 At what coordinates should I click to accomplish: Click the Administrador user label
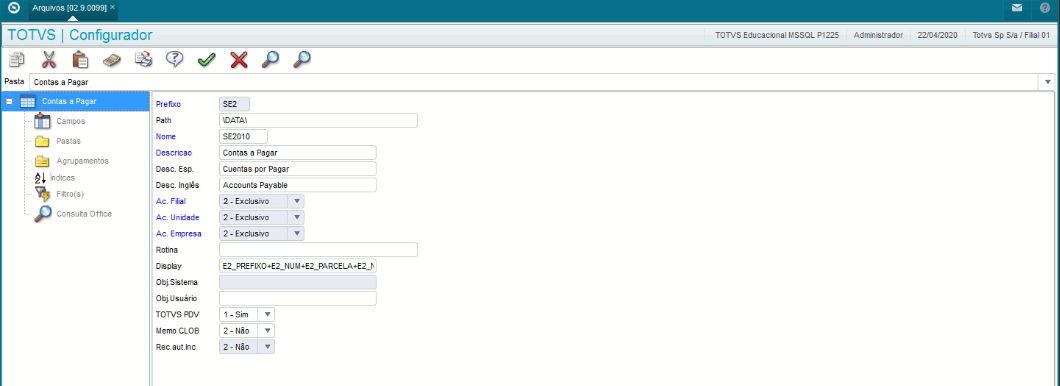pyautogui.click(x=878, y=35)
